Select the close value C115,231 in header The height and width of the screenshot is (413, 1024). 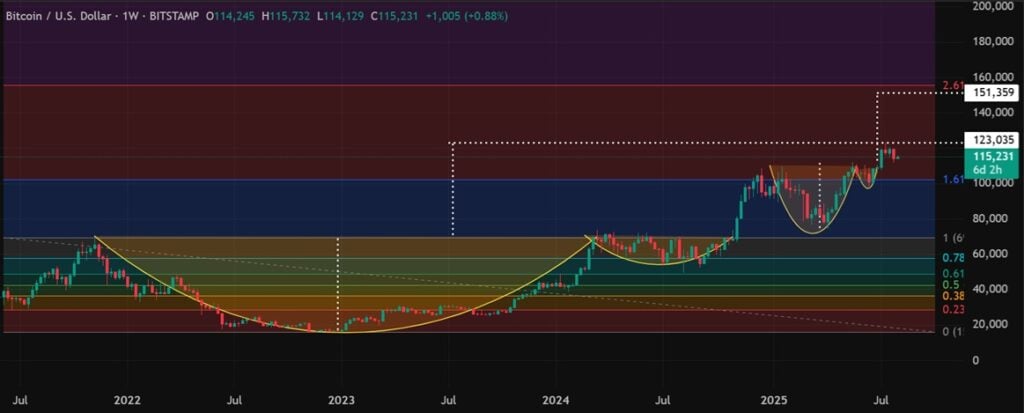pyautogui.click(x=394, y=16)
